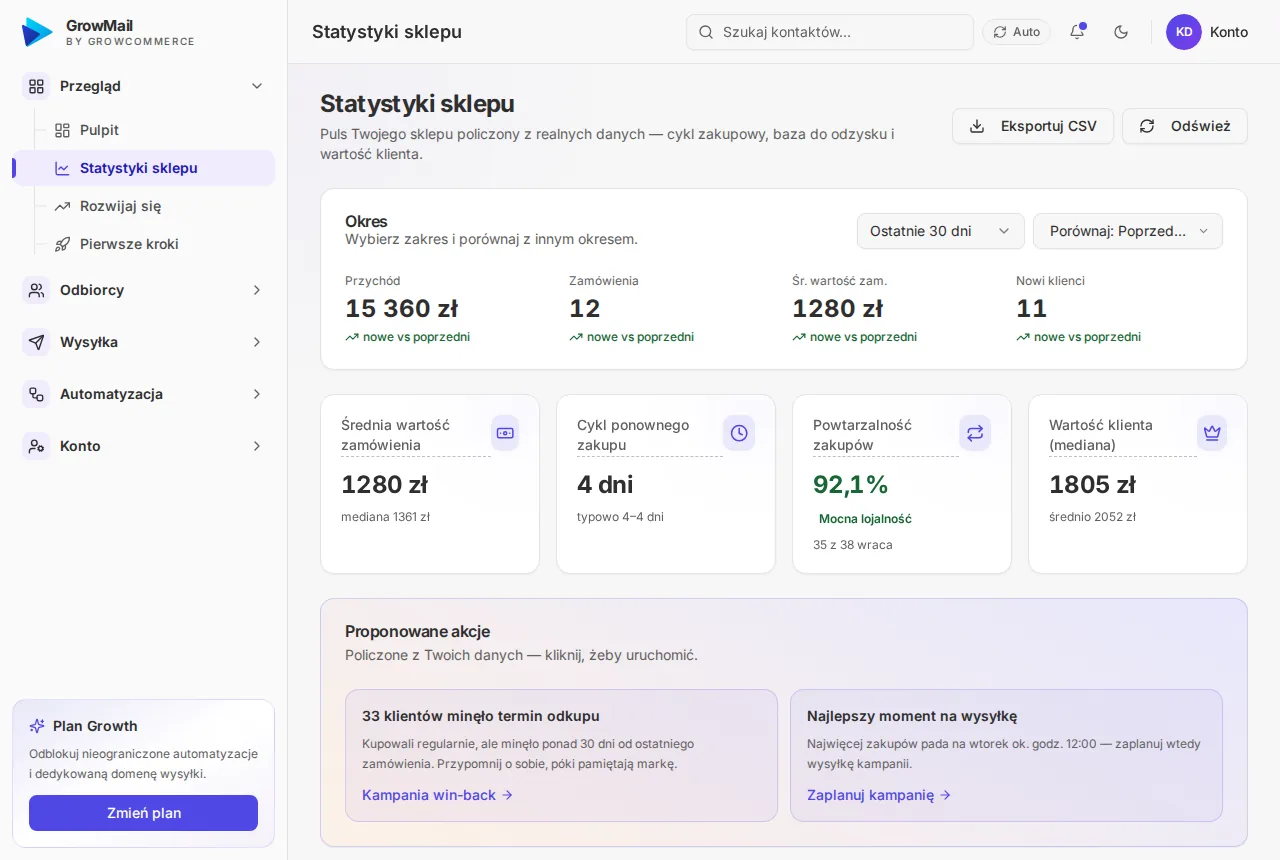Screen dimensions: 1280x860
Task: Open the Porównaj comparison dropdown
Action: click(1128, 231)
